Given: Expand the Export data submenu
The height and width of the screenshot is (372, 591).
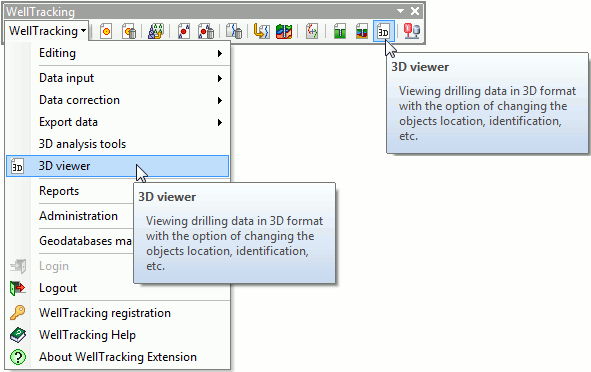Looking at the screenshot, I should (117, 122).
